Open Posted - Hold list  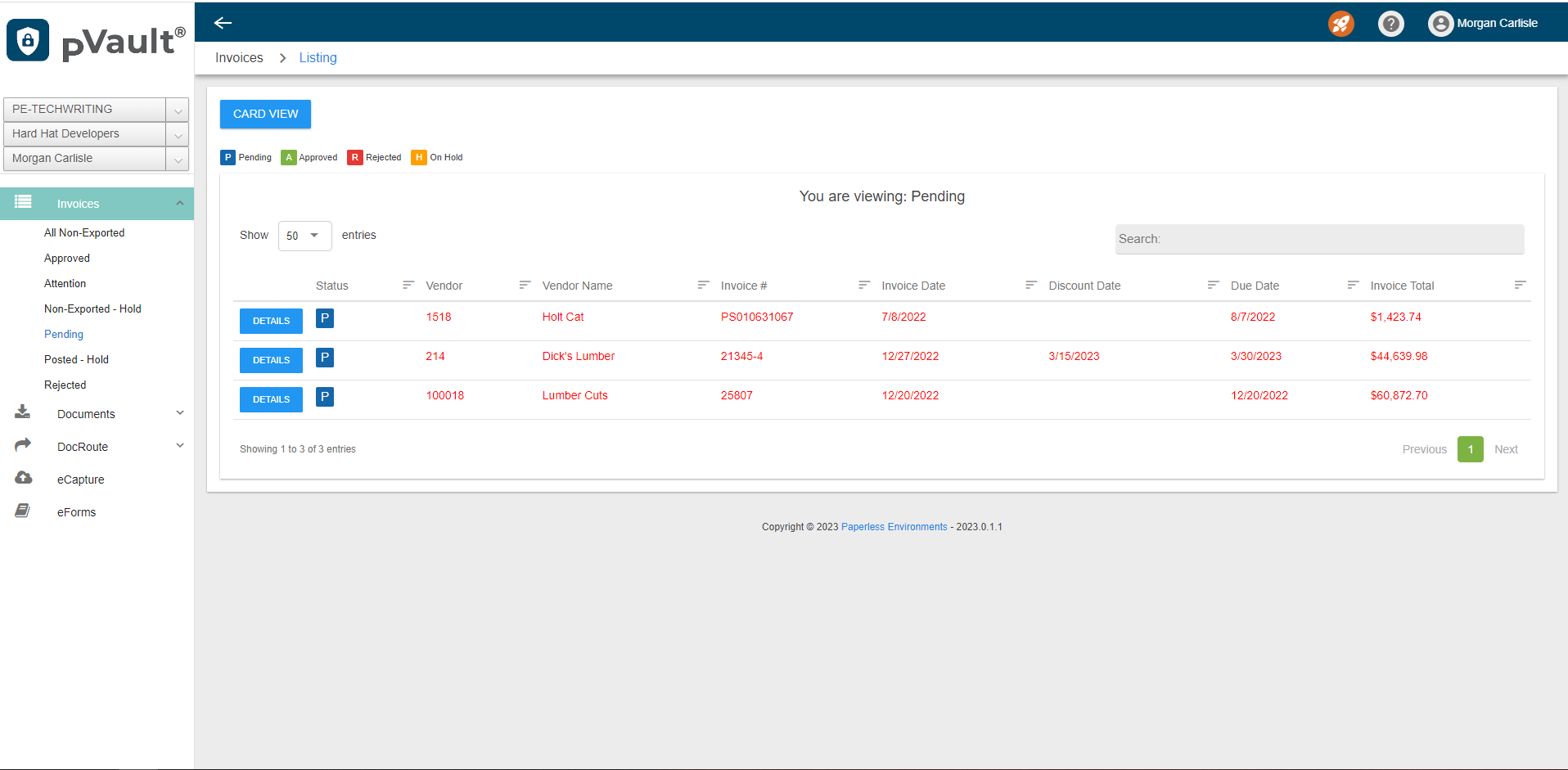click(x=76, y=359)
